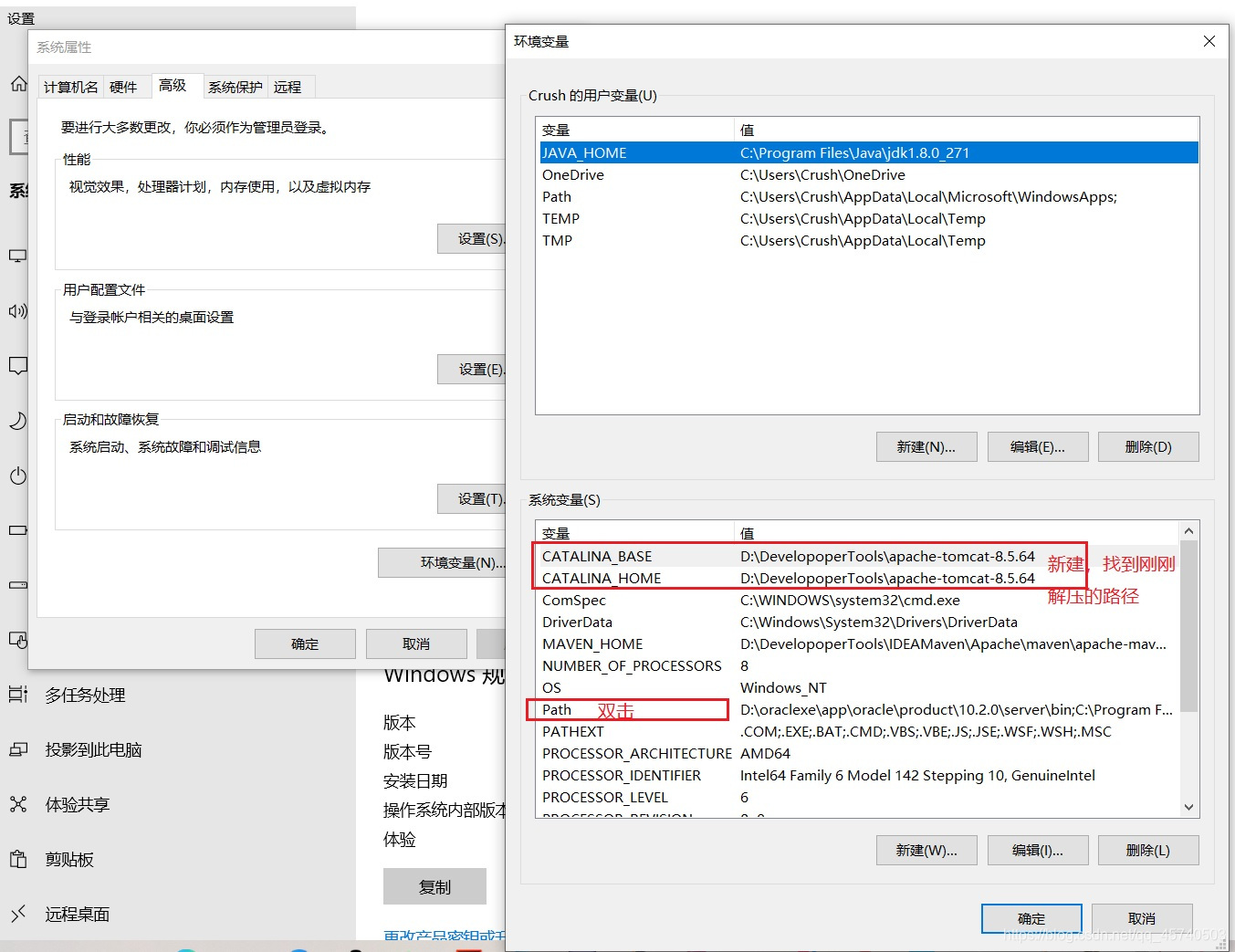Click 变量 column header in system variables

635,533
